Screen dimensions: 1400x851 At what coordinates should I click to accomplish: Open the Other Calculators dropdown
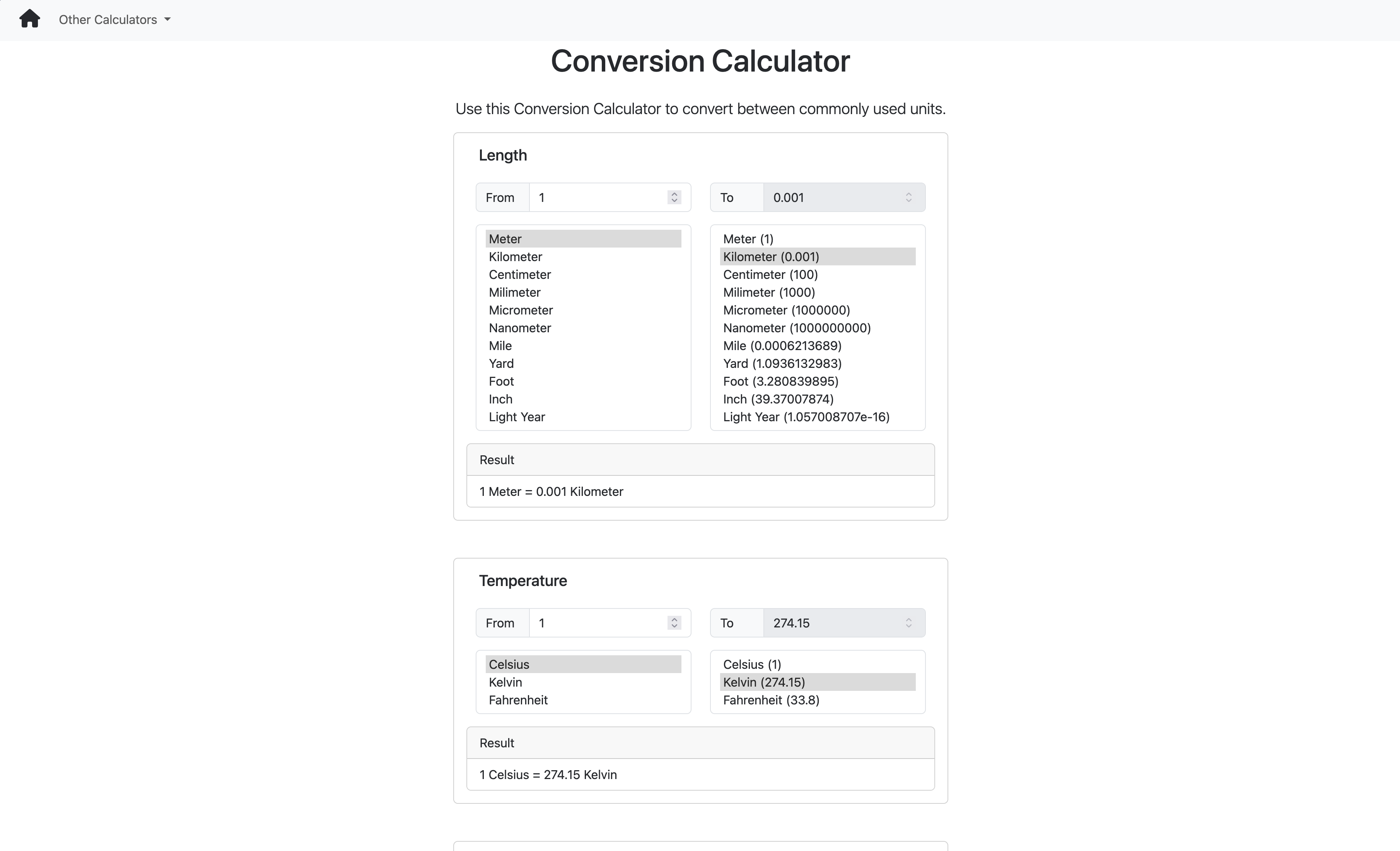(x=115, y=19)
